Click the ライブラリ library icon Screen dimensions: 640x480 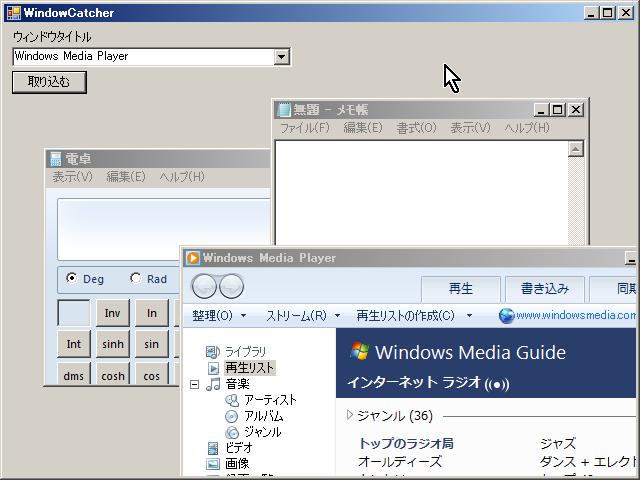(x=213, y=352)
